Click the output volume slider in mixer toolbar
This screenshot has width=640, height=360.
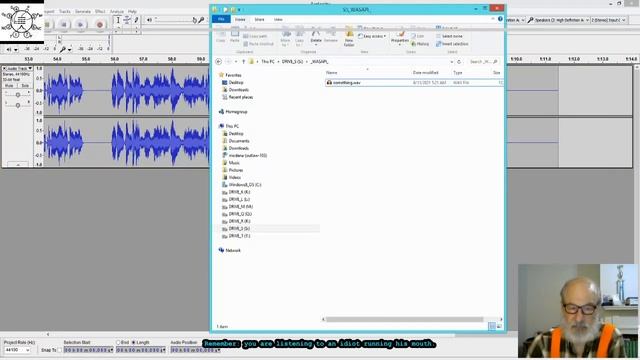pos(175,20)
